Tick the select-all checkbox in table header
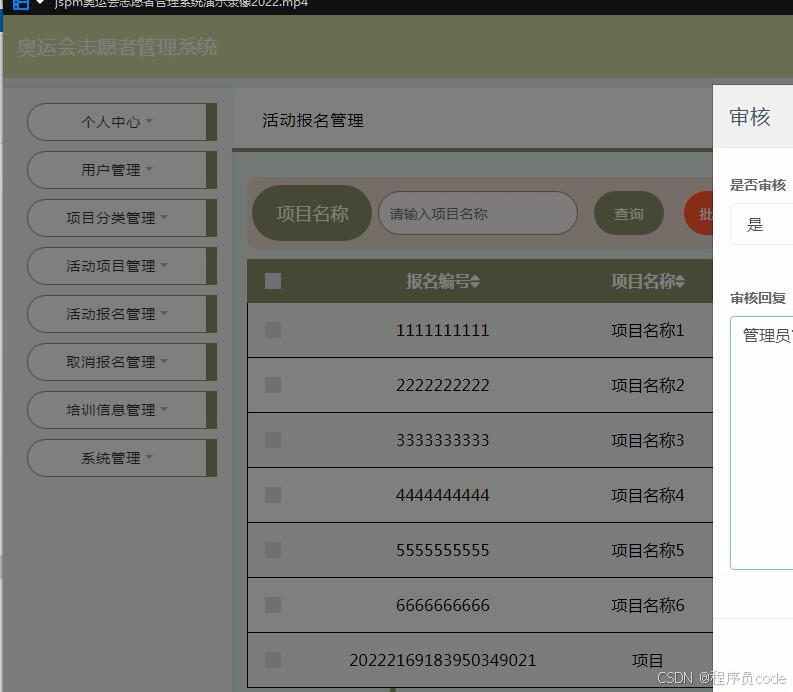793x692 pixels. click(273, 281)
